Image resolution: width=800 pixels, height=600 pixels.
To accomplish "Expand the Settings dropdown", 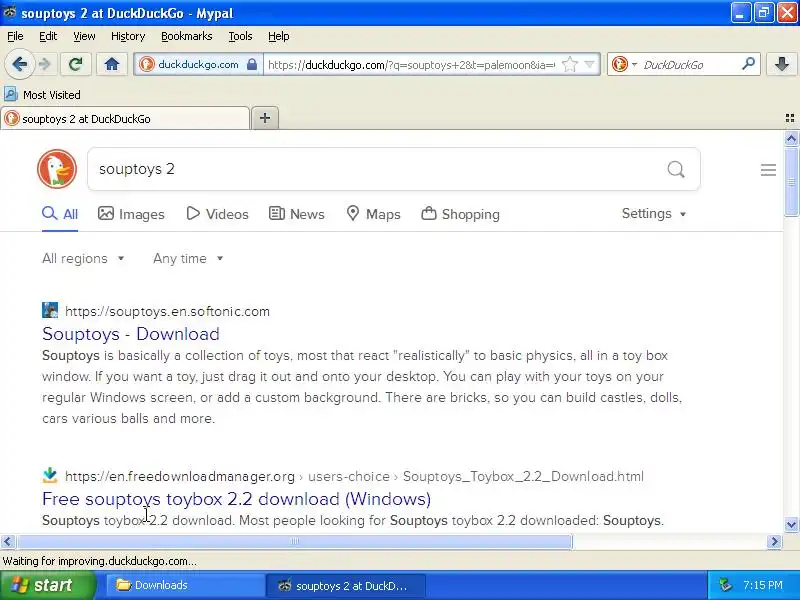I will [x=654, y=213].
